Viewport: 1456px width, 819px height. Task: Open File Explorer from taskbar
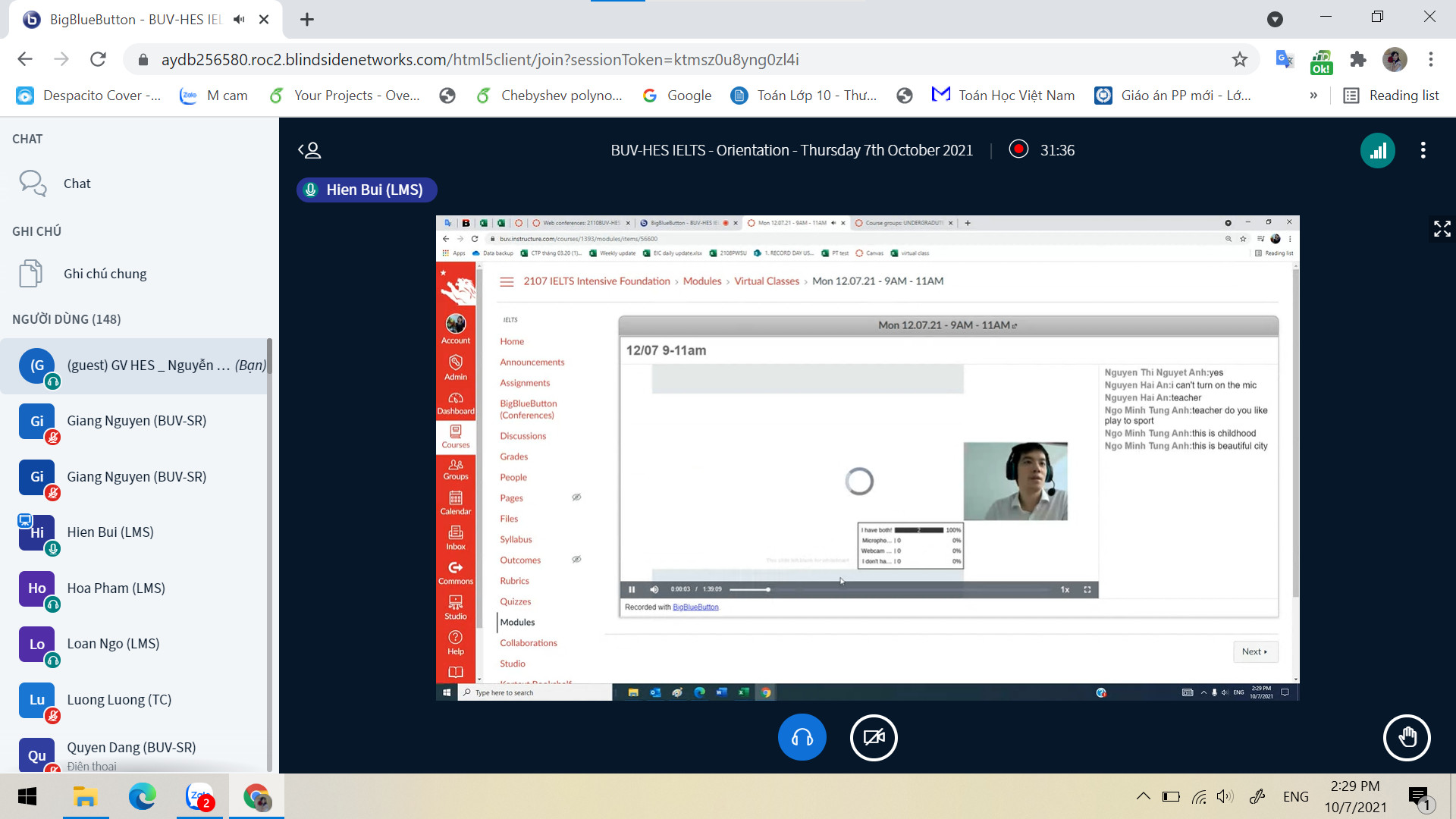85,797
